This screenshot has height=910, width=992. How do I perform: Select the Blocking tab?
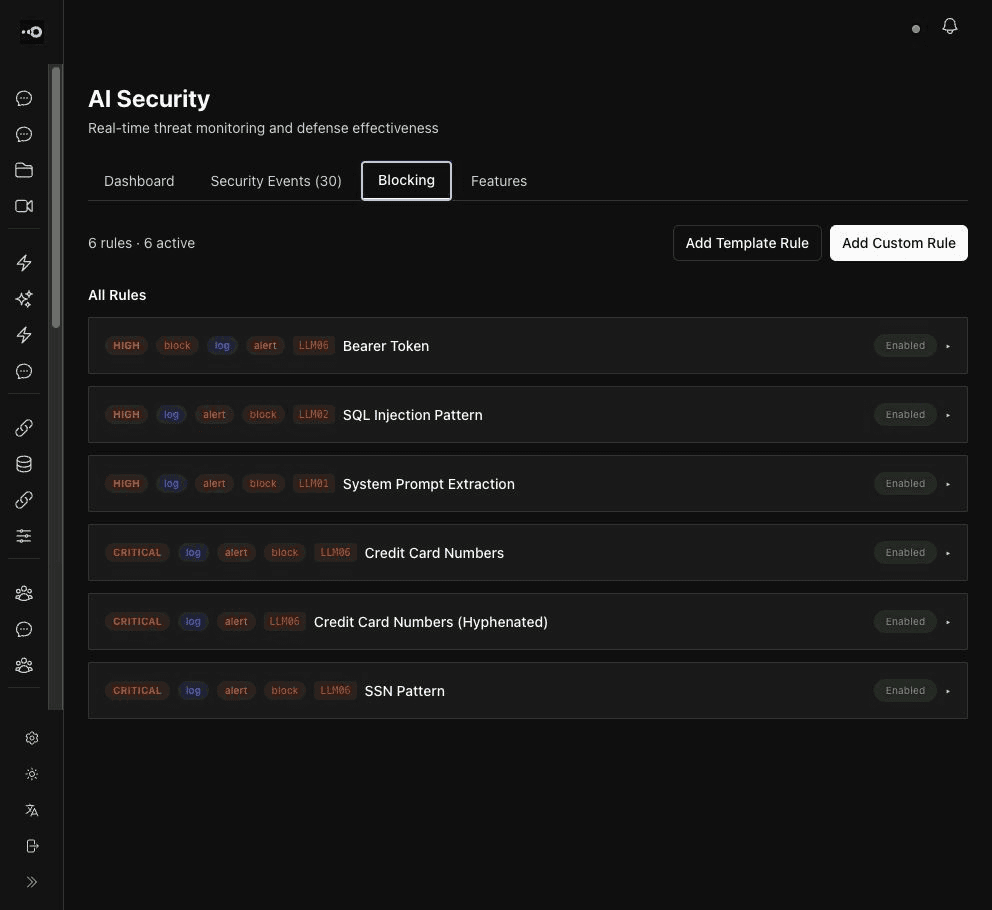point(406,180)
